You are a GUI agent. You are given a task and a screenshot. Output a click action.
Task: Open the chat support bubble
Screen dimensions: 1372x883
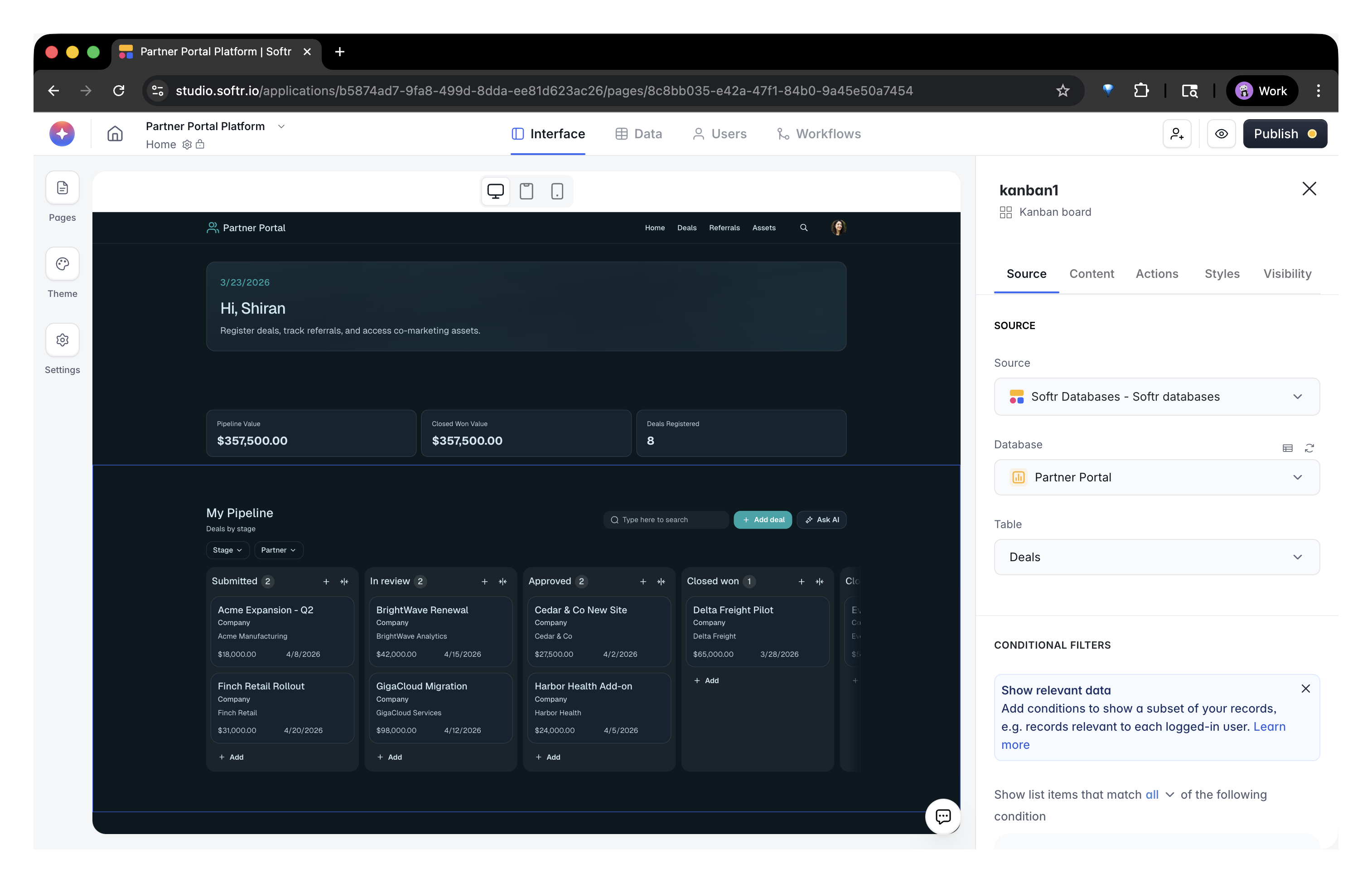coord(943,816)
